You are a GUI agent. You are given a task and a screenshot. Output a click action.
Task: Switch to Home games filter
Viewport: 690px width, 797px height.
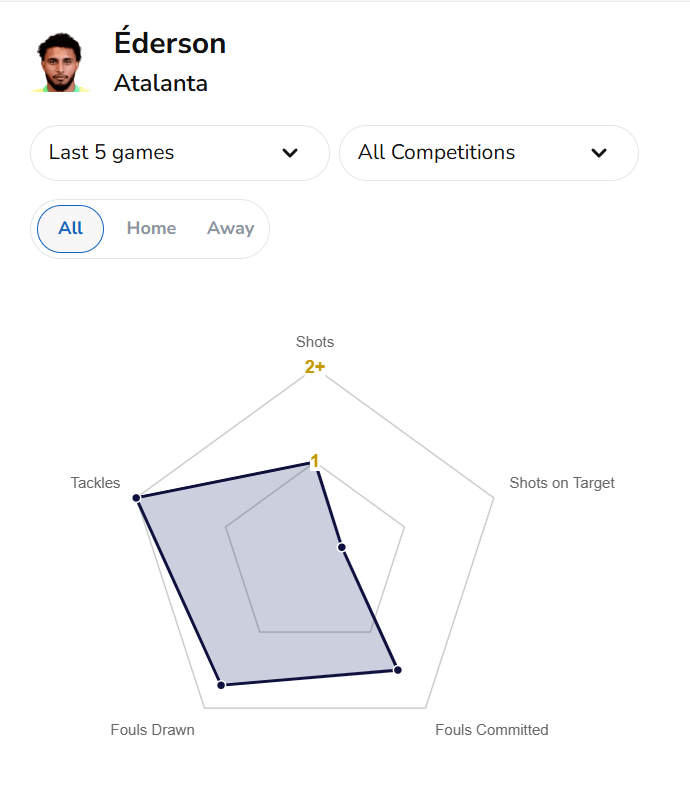click(x=151, y=228)
